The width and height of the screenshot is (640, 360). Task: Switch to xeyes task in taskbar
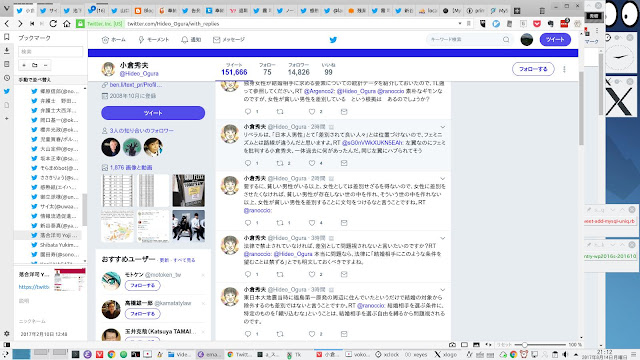click(x=416, y=354)
